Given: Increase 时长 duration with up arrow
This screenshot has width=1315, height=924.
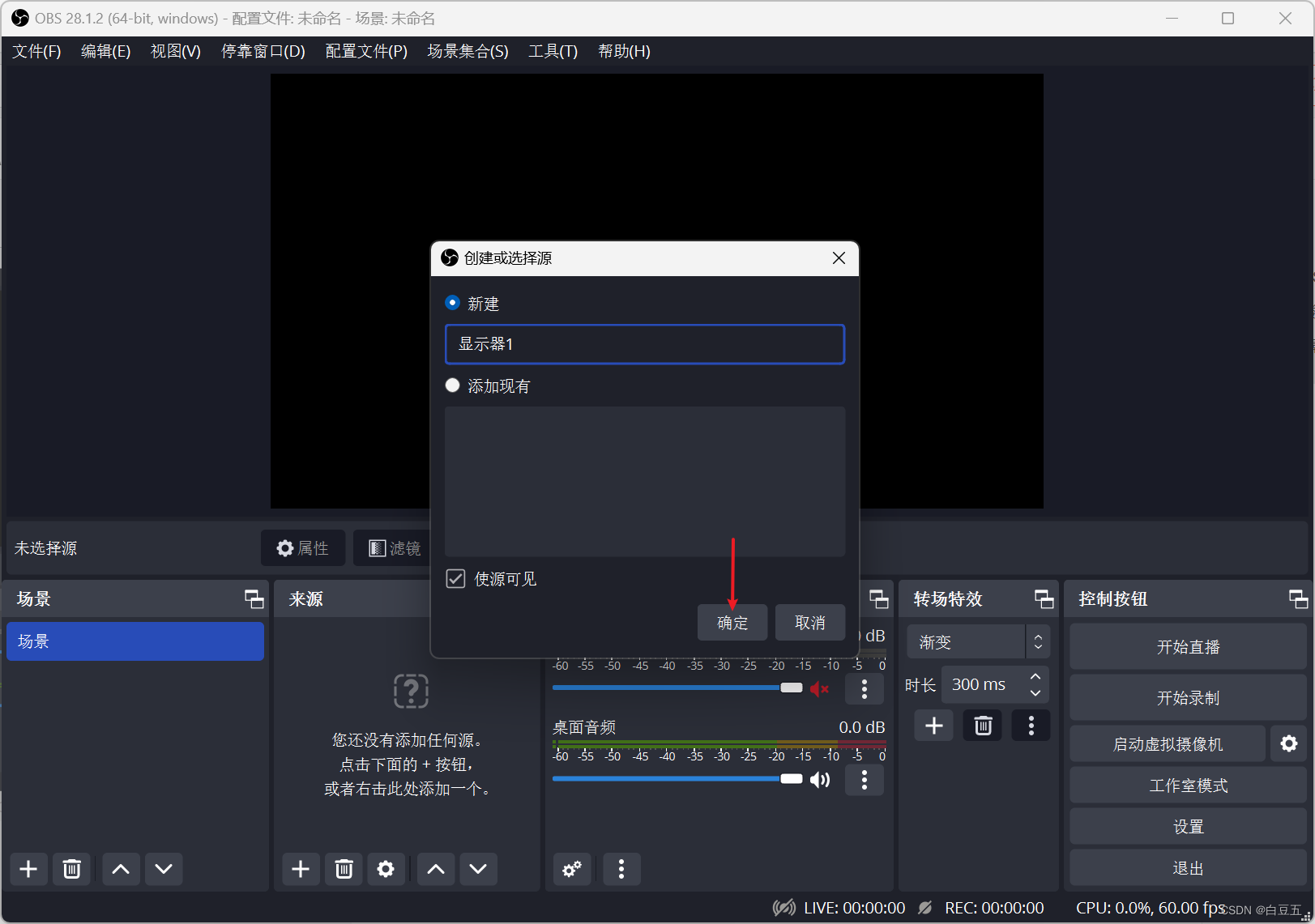Looking at the screenshot, I should [x=1035, y=676].
